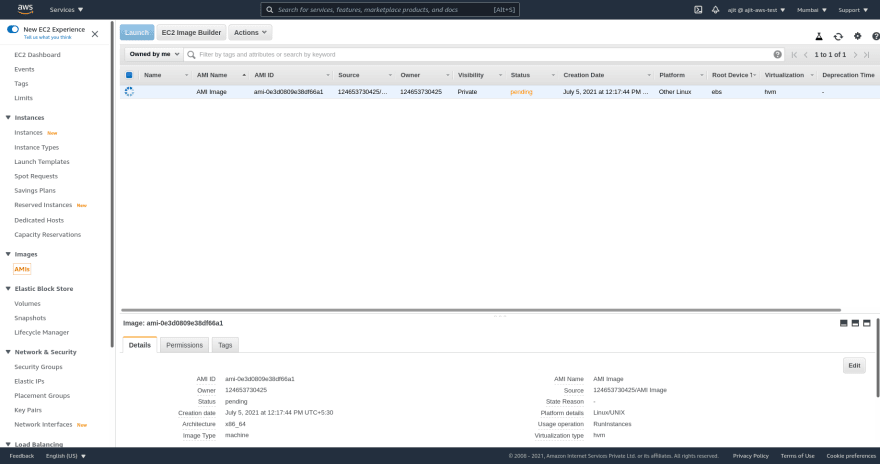Open Owned by me filter dropdown
The width and height of the screenshot is (880, 464).
tap(153, 54)
